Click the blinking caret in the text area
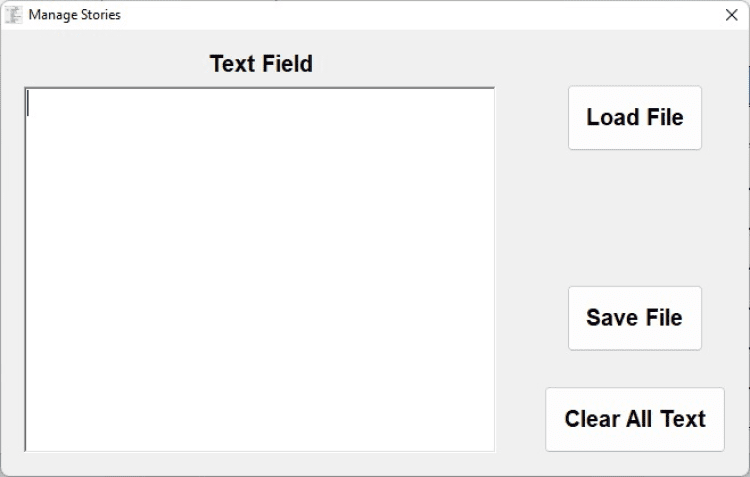Viewport: 750px width, 477px height. pos(29,103)
